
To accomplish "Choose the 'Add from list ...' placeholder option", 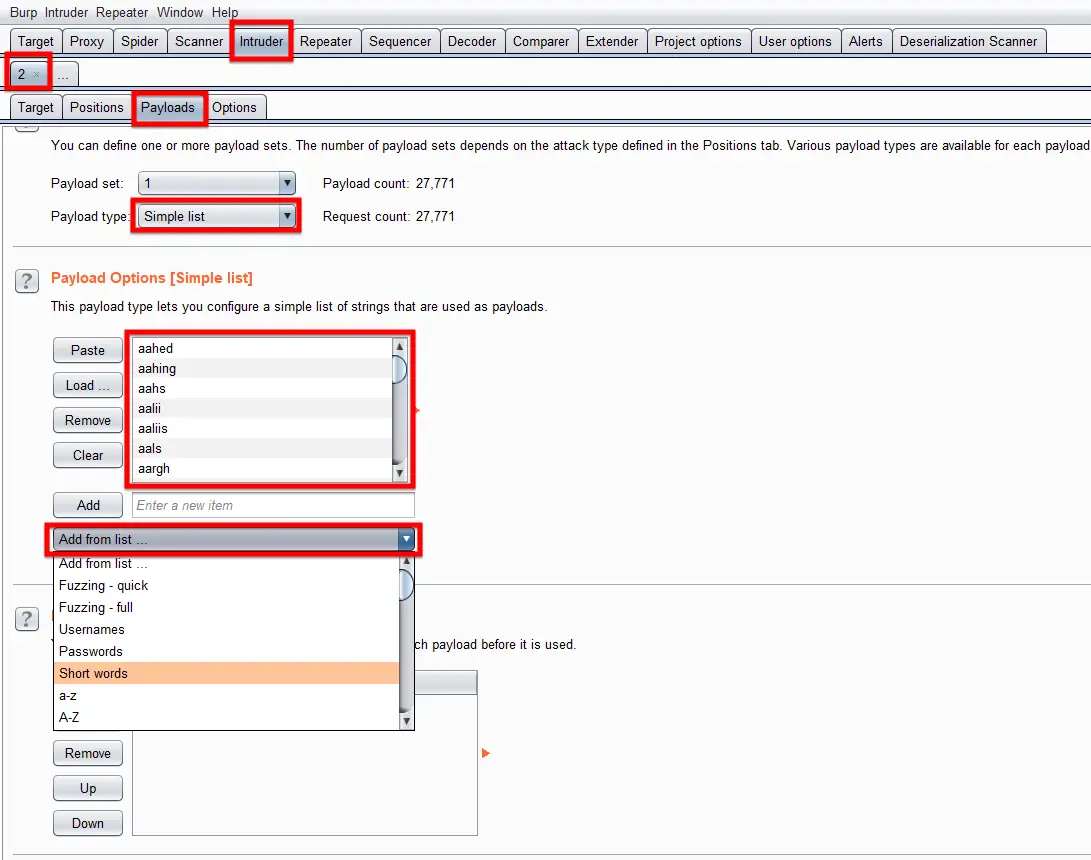I will pos(226,564).
